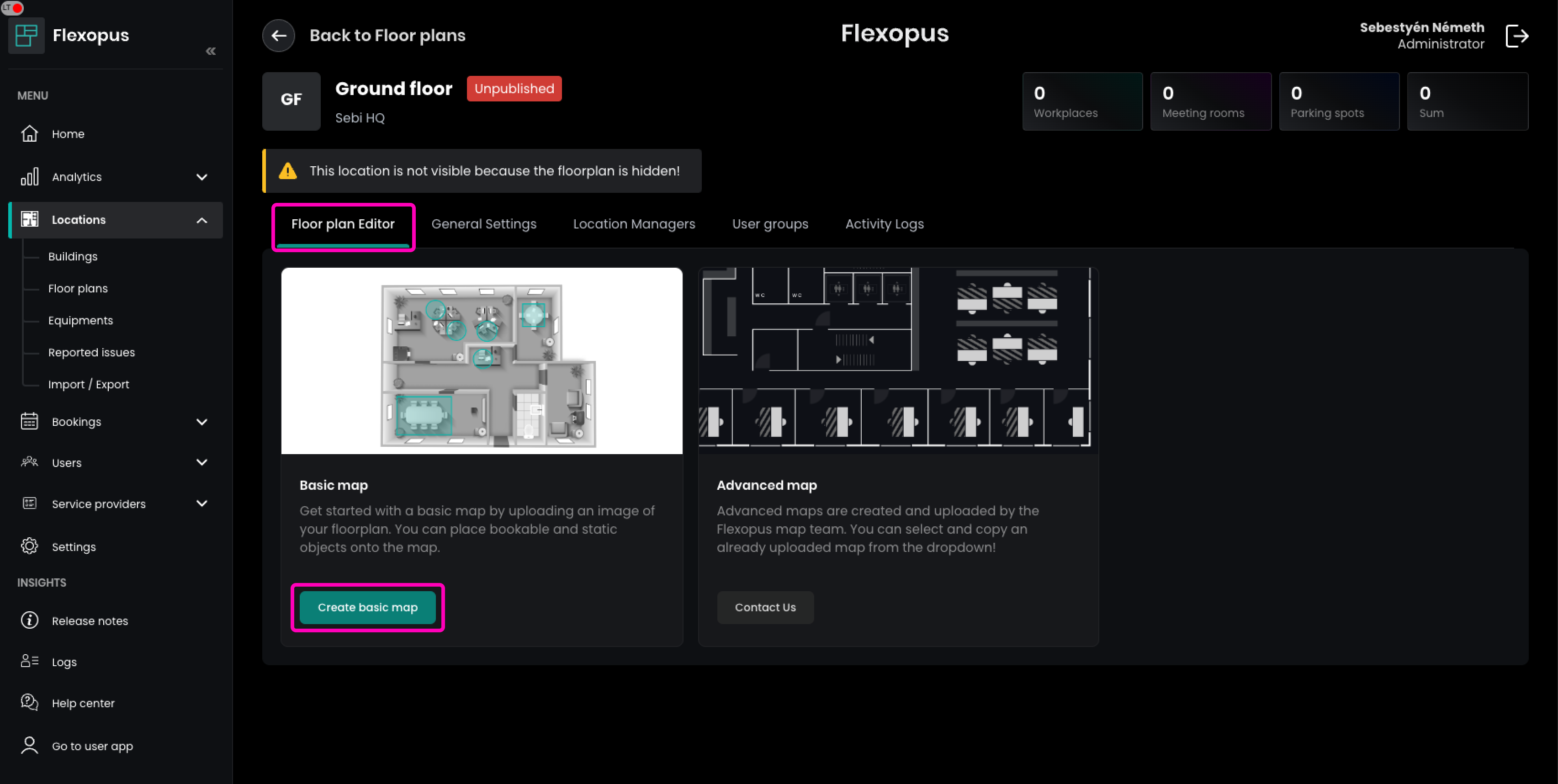The height and width of the screenshot is (784, 1558).
Task: Open Settings gear icon in sidebar
Action: pyautogui.click(x=29, y=546)
